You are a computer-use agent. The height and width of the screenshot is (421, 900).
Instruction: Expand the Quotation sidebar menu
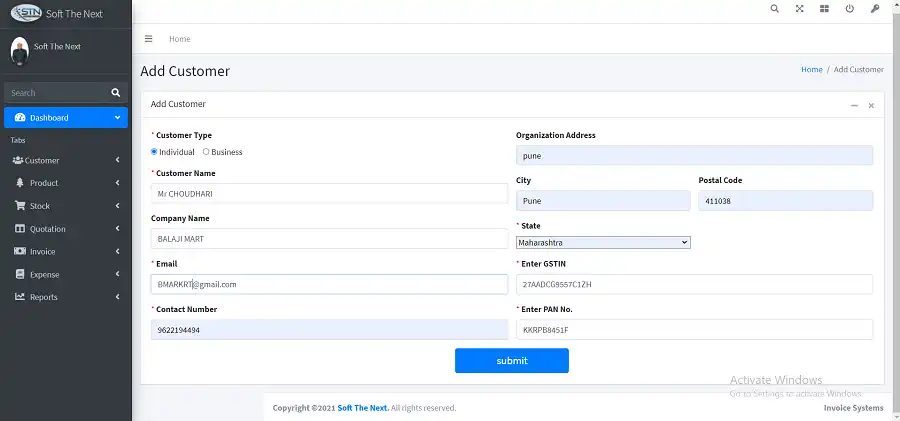tap(65, 229)
